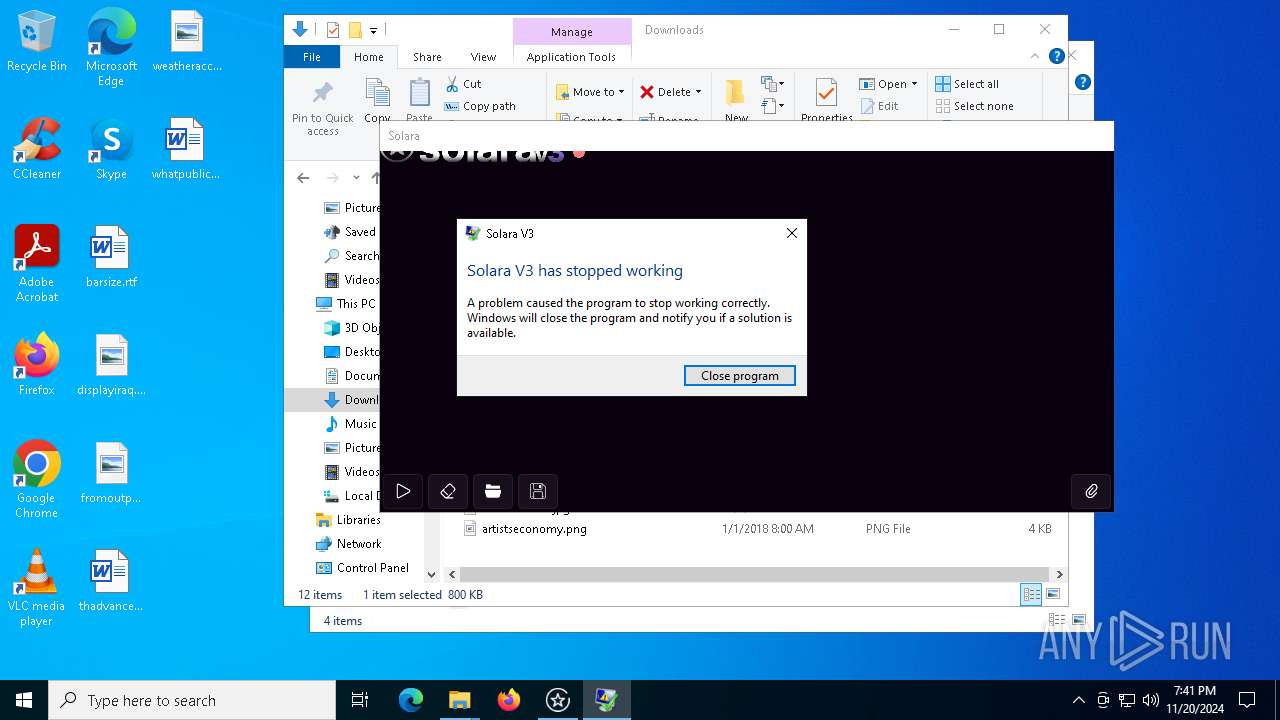Open the Action Center notifications icon
The image size is (1280, 720).
coord(1247,700)
